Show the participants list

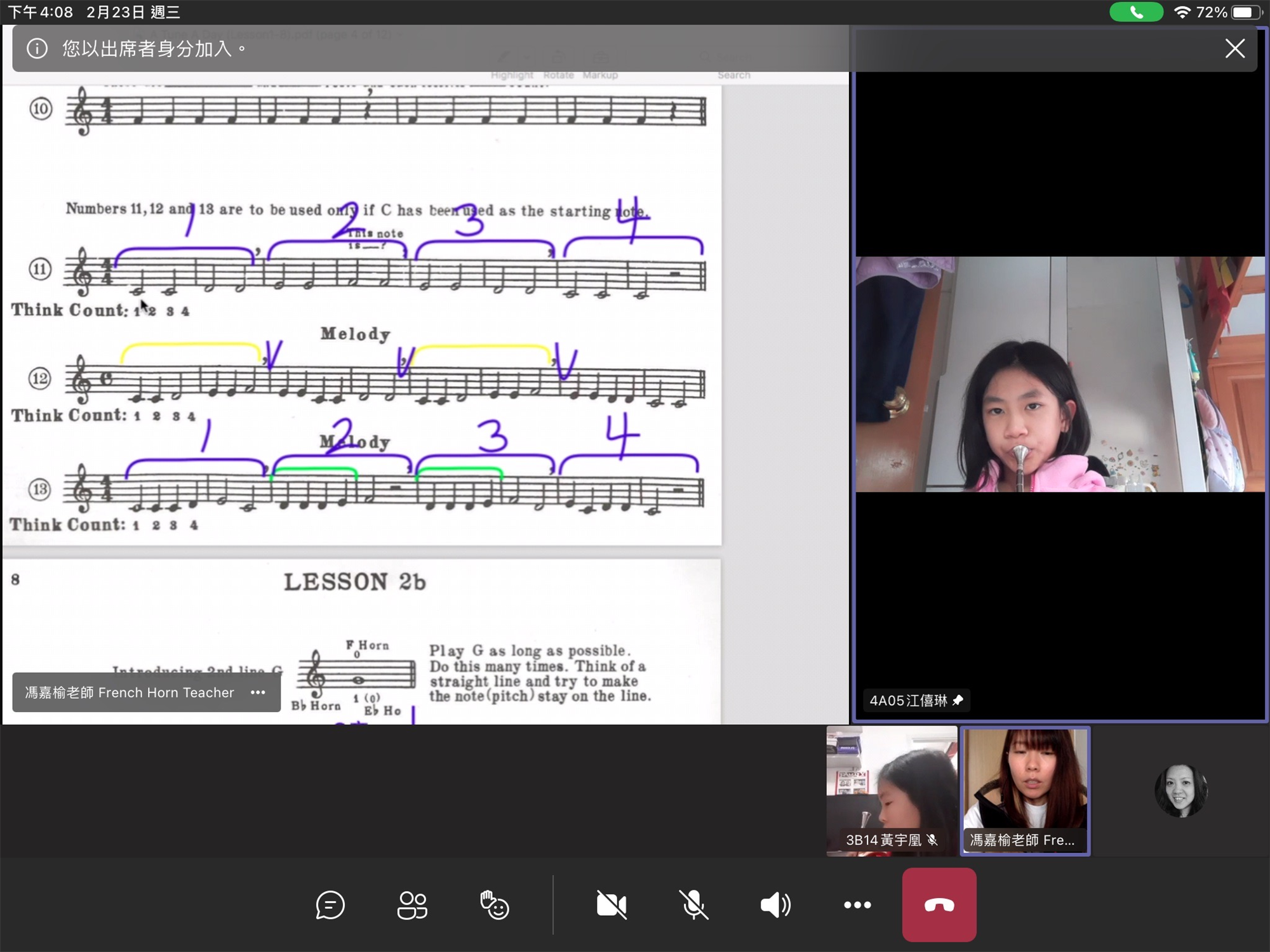[x=412, y=905]
